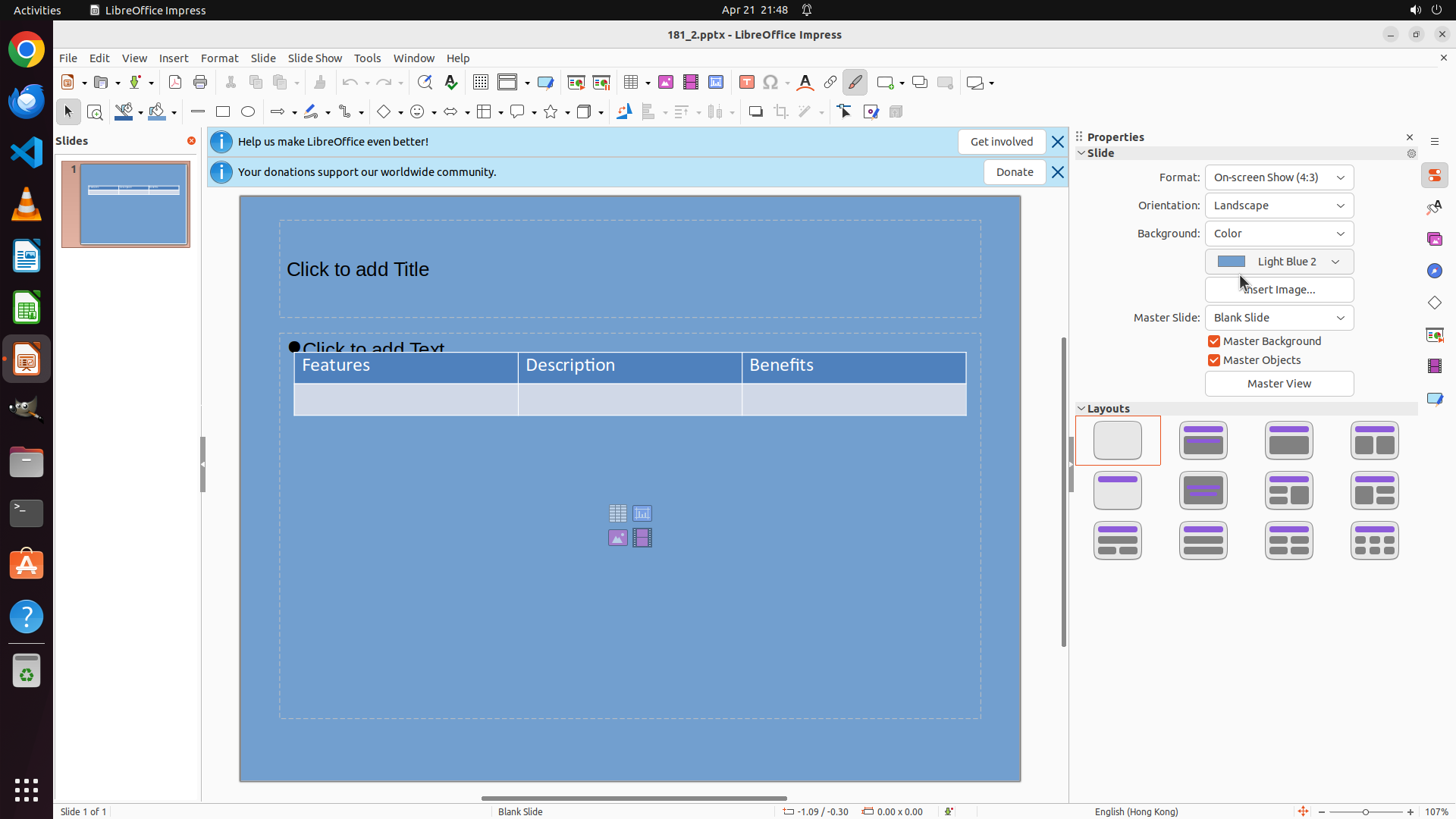Open the Light Blue 2 background color picker

(1279, 262)
